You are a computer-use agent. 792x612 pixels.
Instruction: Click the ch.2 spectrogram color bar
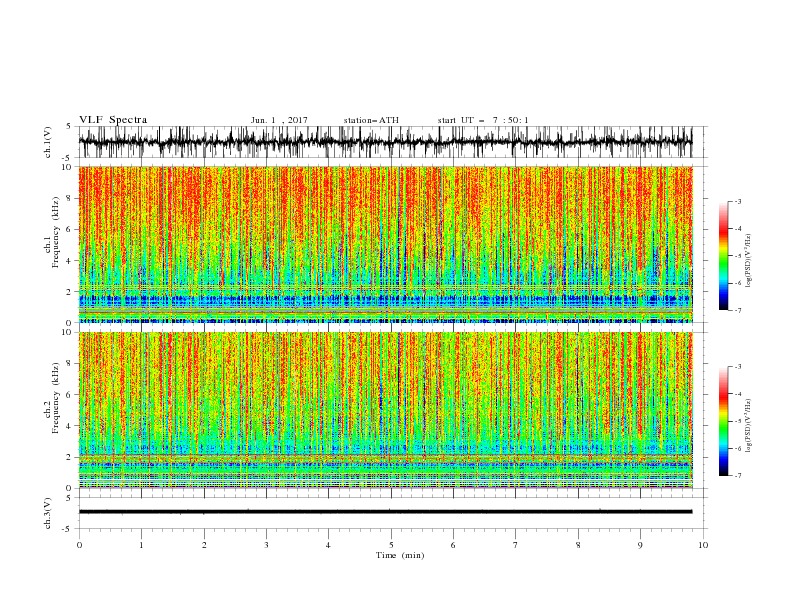coord(723,421)
